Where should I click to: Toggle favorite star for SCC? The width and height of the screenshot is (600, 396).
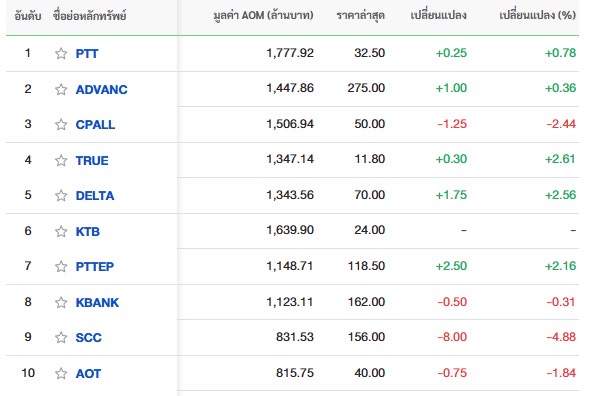point(61,337)
